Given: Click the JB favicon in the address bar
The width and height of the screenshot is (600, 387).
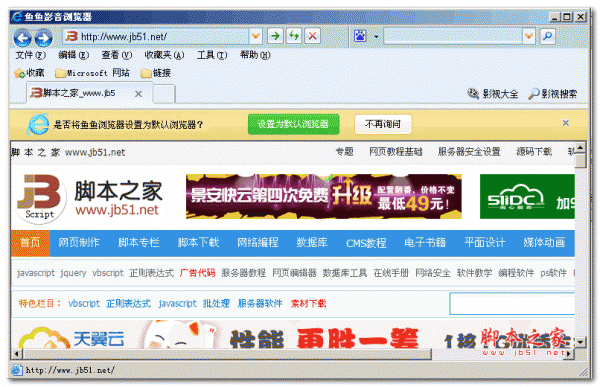Looking at the screenshot, I should coord(72,36).
